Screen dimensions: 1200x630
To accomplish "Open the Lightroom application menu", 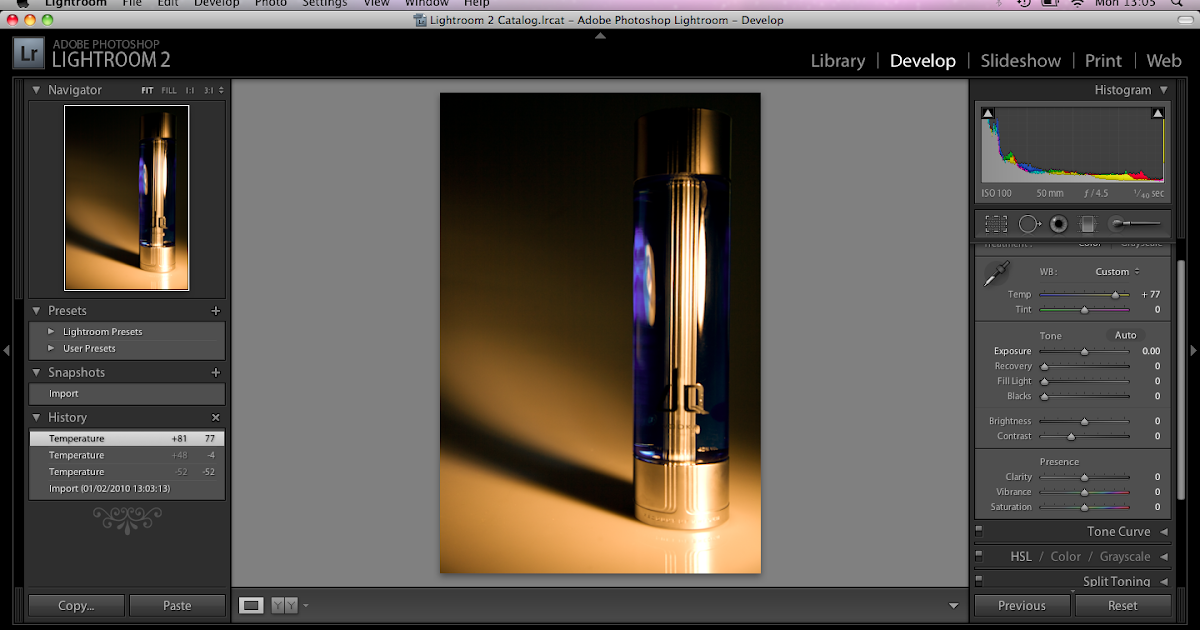I will 74,3.
